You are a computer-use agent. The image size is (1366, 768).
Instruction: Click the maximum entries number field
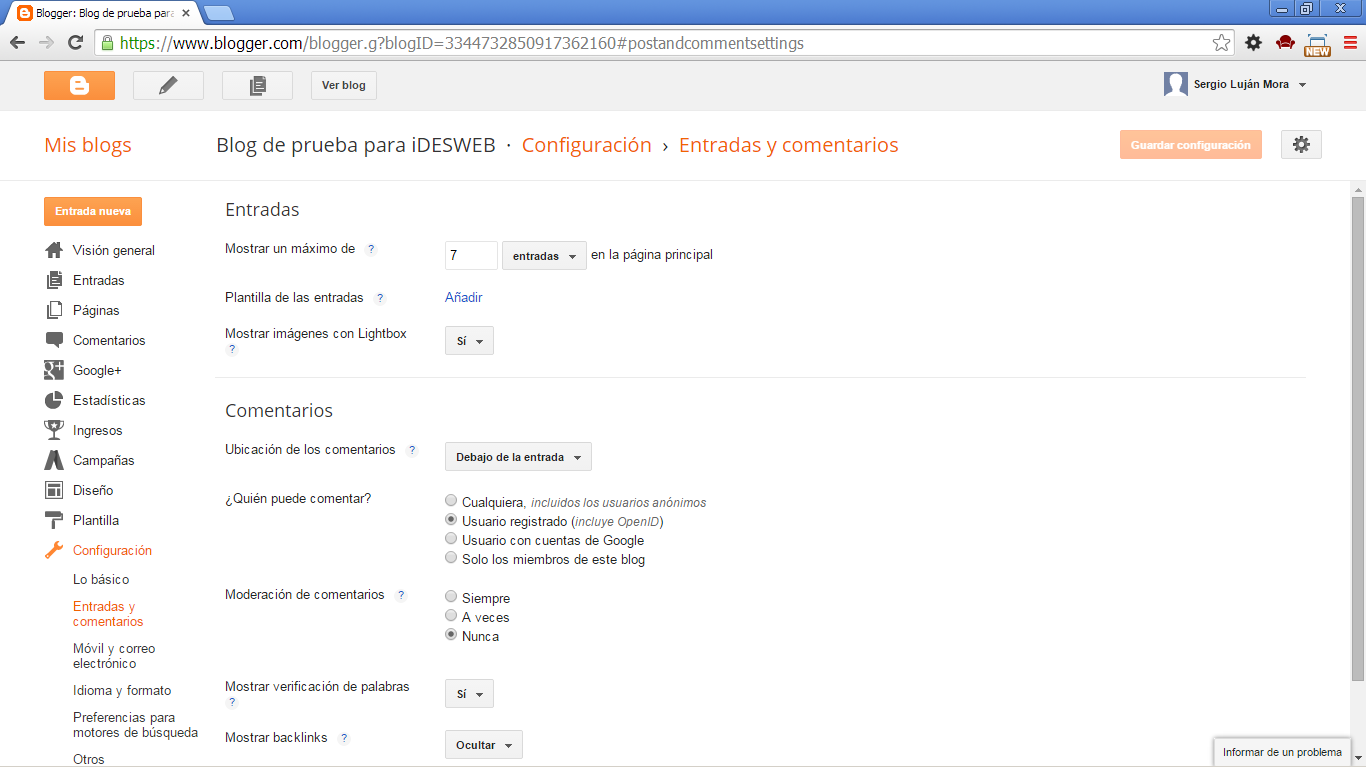471,256
